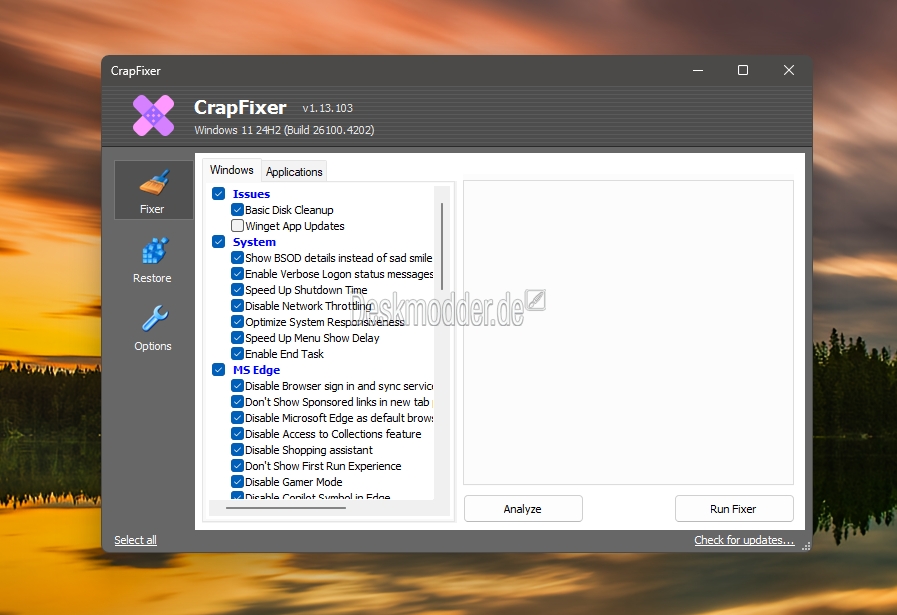Select the System category label
897x615 pixels.
(254, 242)
